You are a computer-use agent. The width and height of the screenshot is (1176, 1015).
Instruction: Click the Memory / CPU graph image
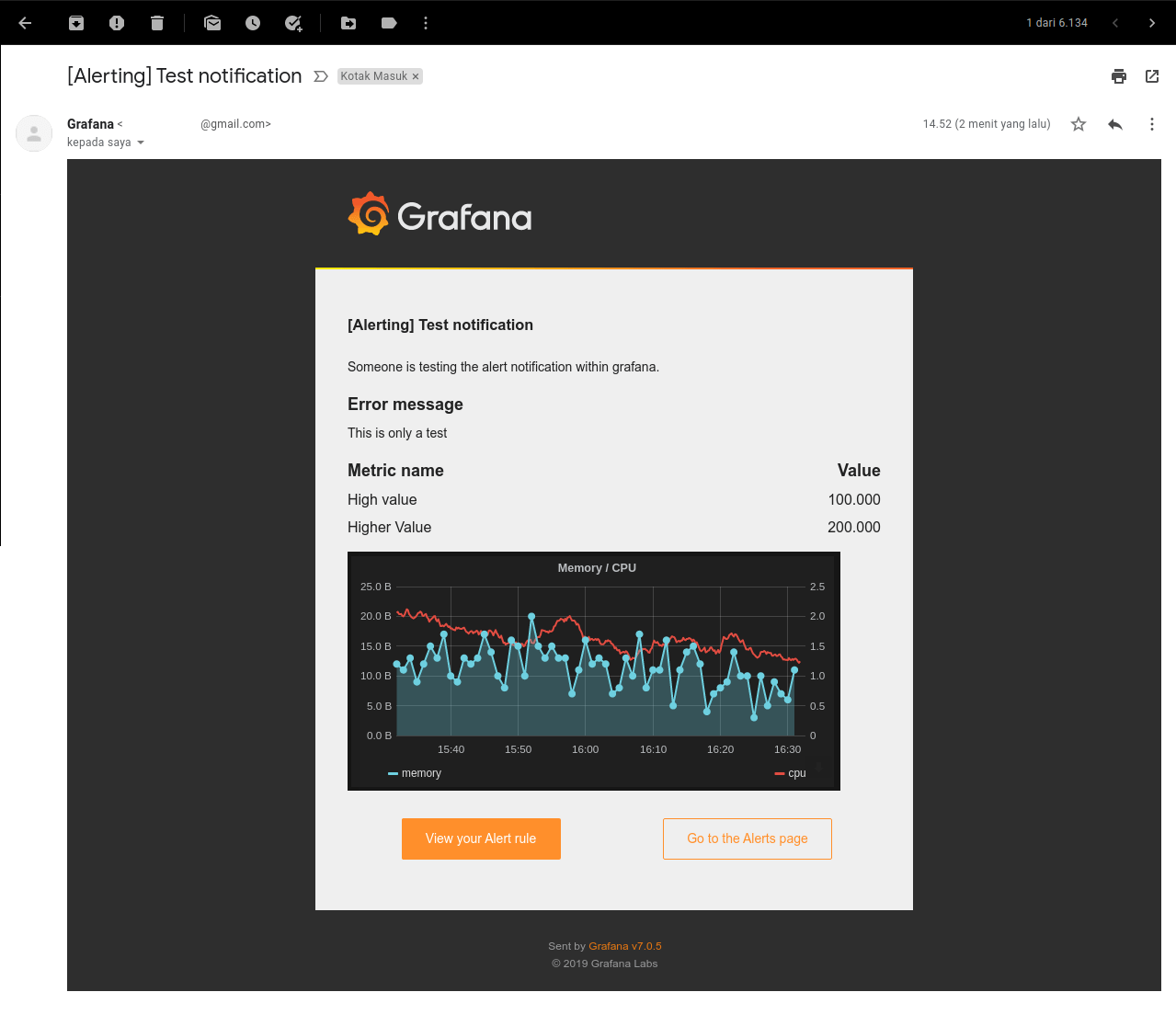pyautogui.click(x=594, y=671)
